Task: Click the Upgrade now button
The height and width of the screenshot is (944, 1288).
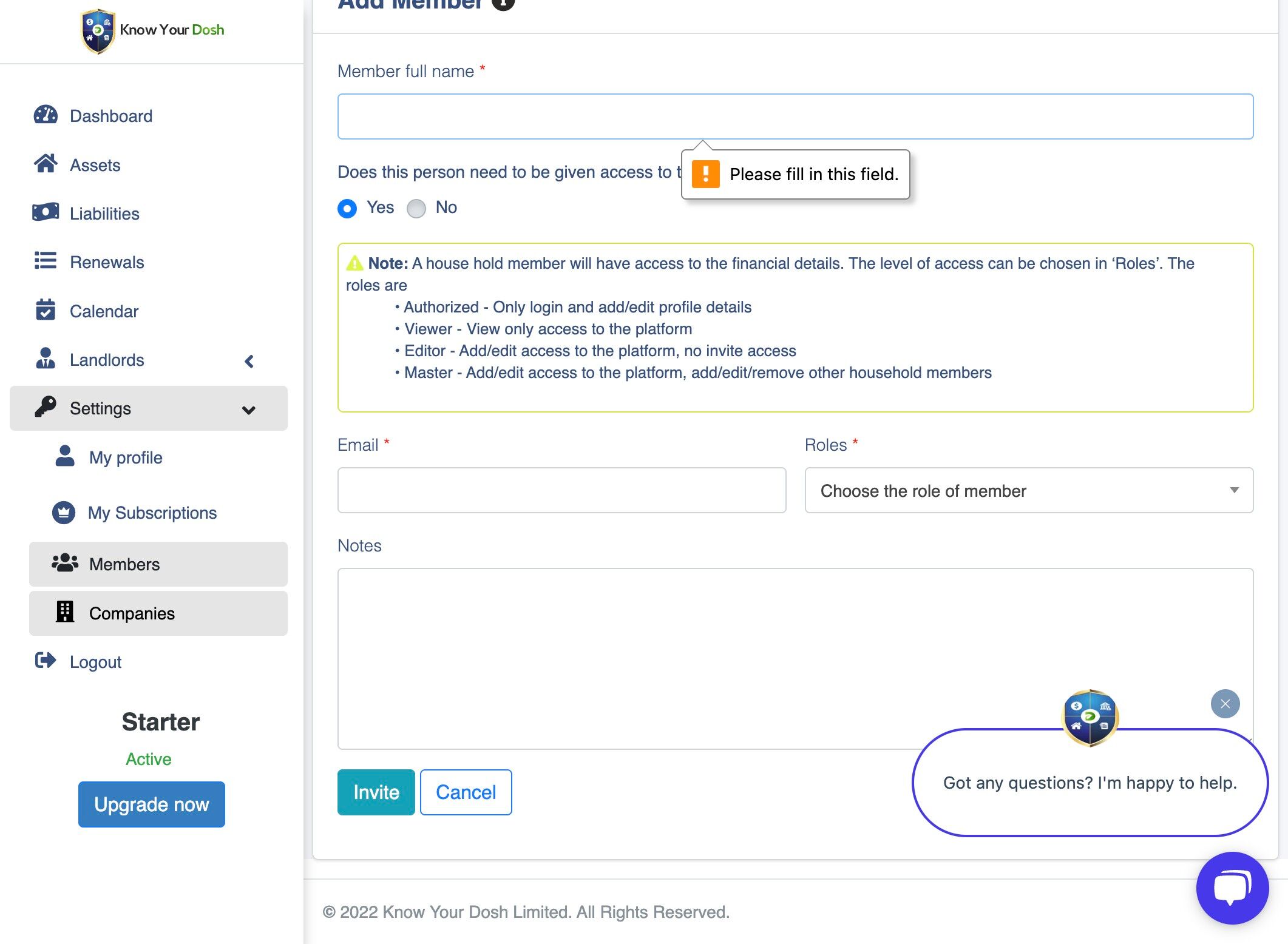Action: [x=151, y=804]
